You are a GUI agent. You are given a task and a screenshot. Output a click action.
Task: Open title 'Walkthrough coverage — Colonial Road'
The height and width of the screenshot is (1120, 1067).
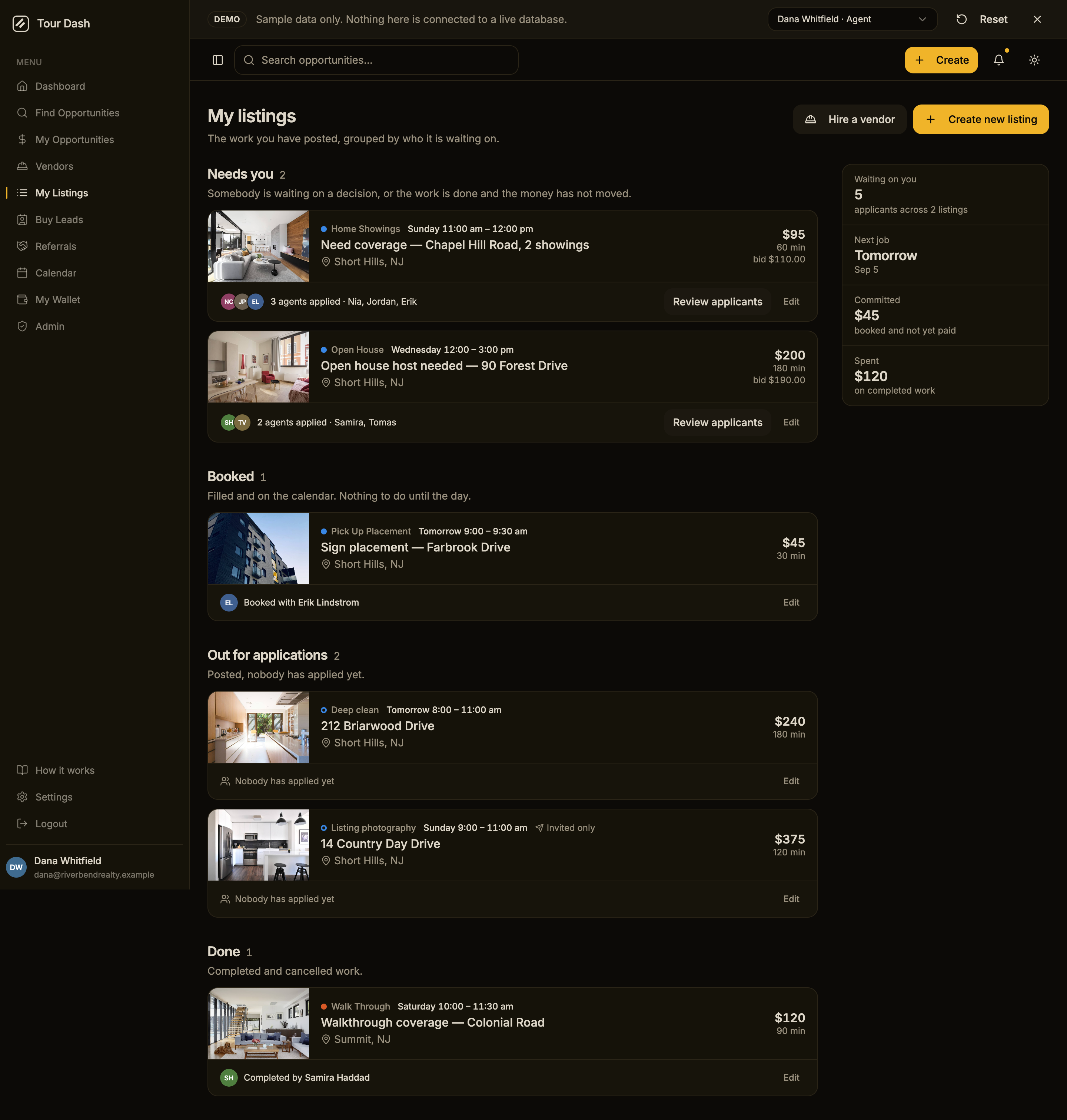click(x=432, y=1023)
